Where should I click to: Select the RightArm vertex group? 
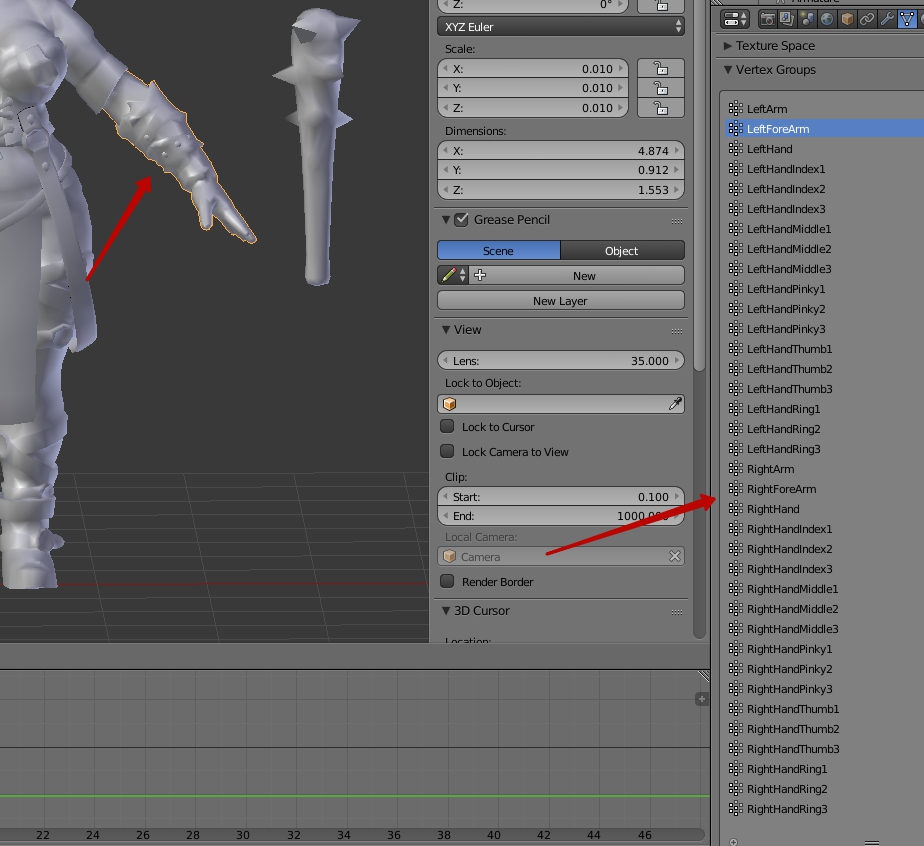click(824, 469)
